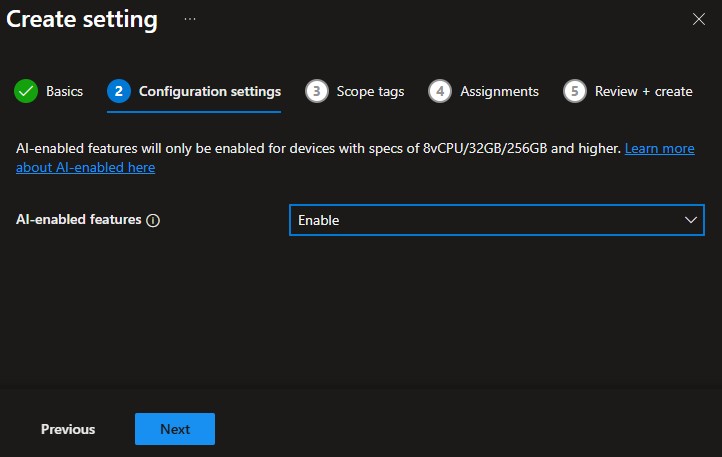
Task: Click the Create setting page title
Action: 82,19
